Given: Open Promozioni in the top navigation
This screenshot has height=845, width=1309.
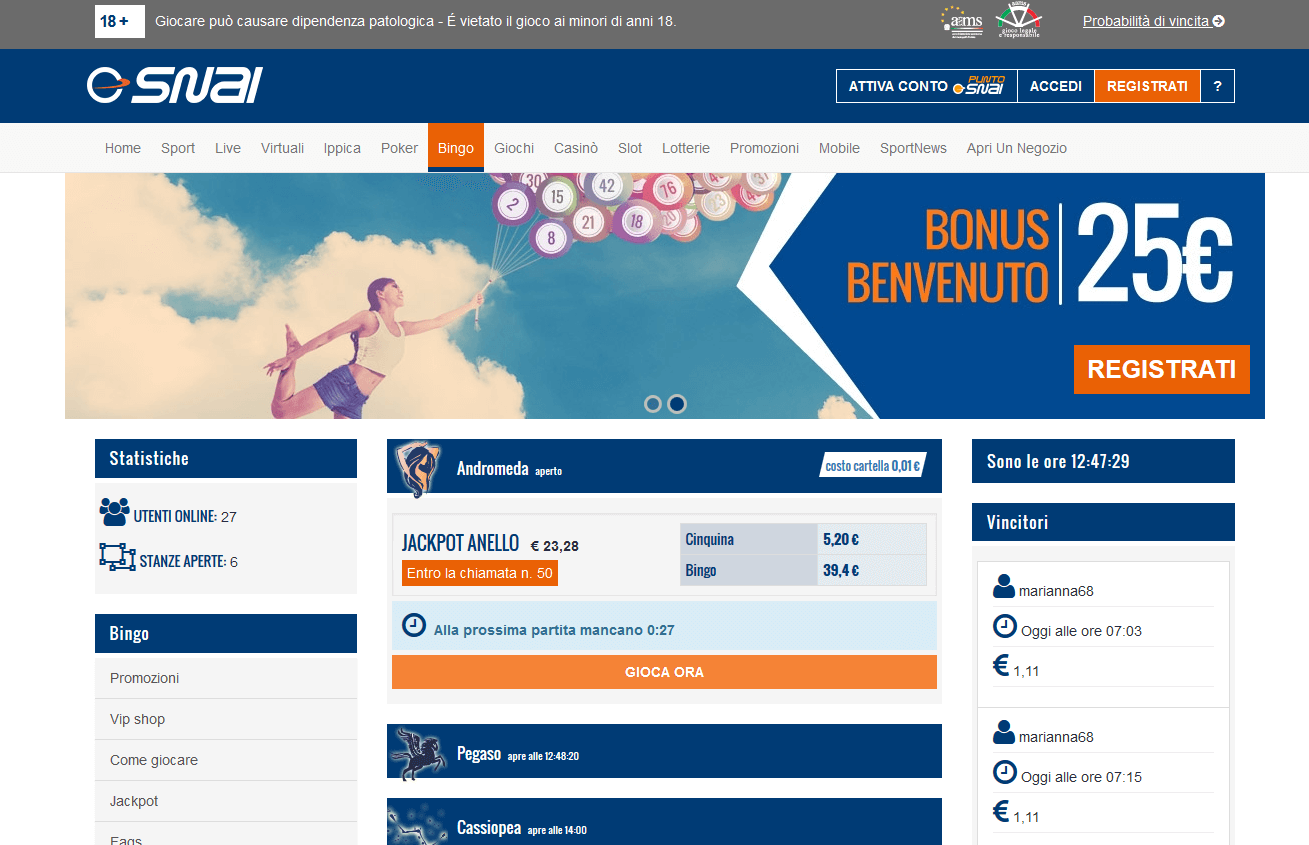Looking at the screenshot, I should tap(764, 148).
